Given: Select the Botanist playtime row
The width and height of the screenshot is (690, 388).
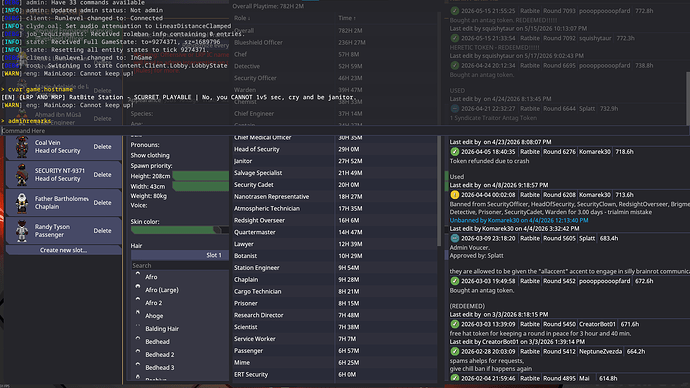Looking at the screenshot, I should pyautogui.click(x=334, y=256).
